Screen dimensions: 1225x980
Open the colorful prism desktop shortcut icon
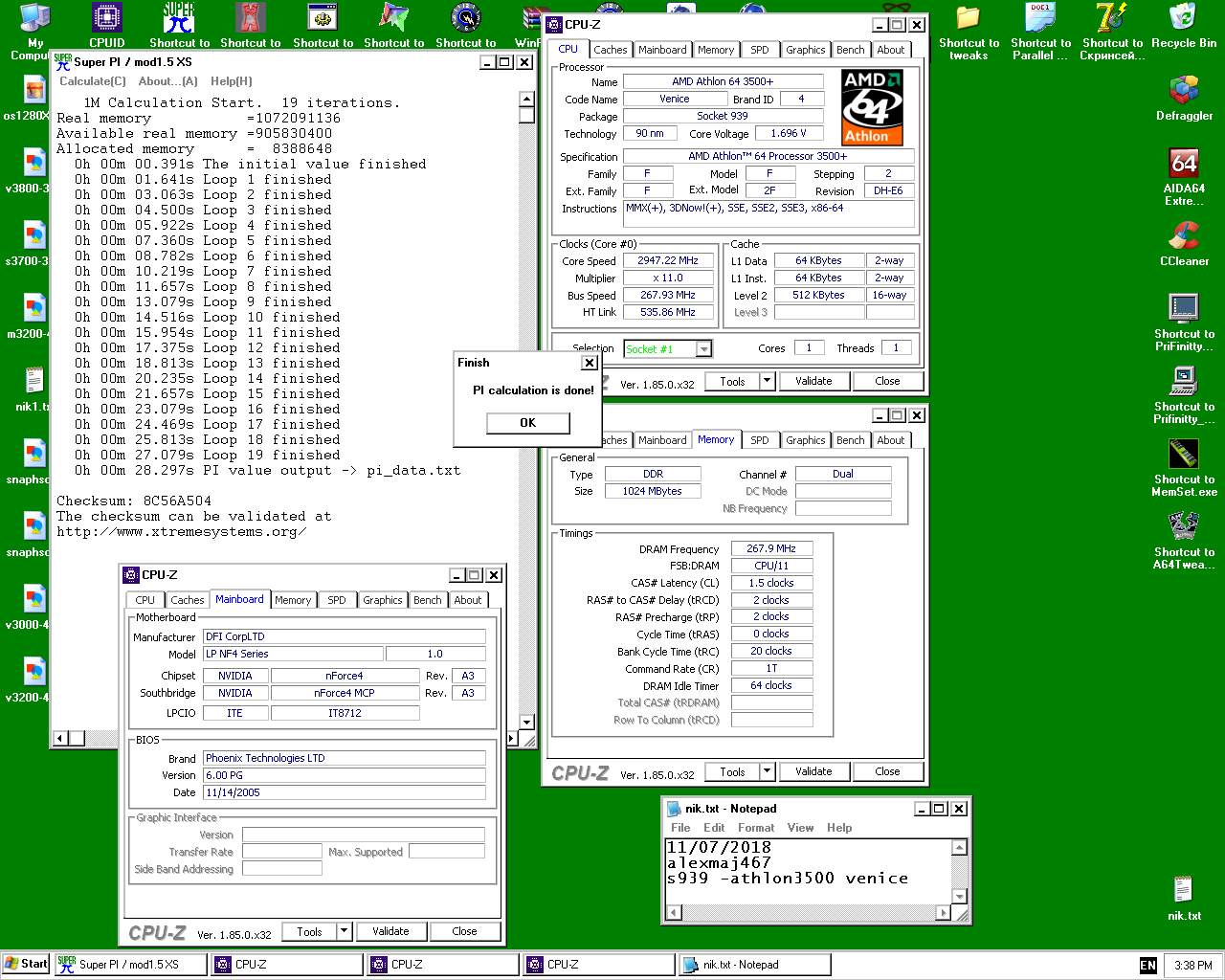pyautogui.click(x=393, y=18)
